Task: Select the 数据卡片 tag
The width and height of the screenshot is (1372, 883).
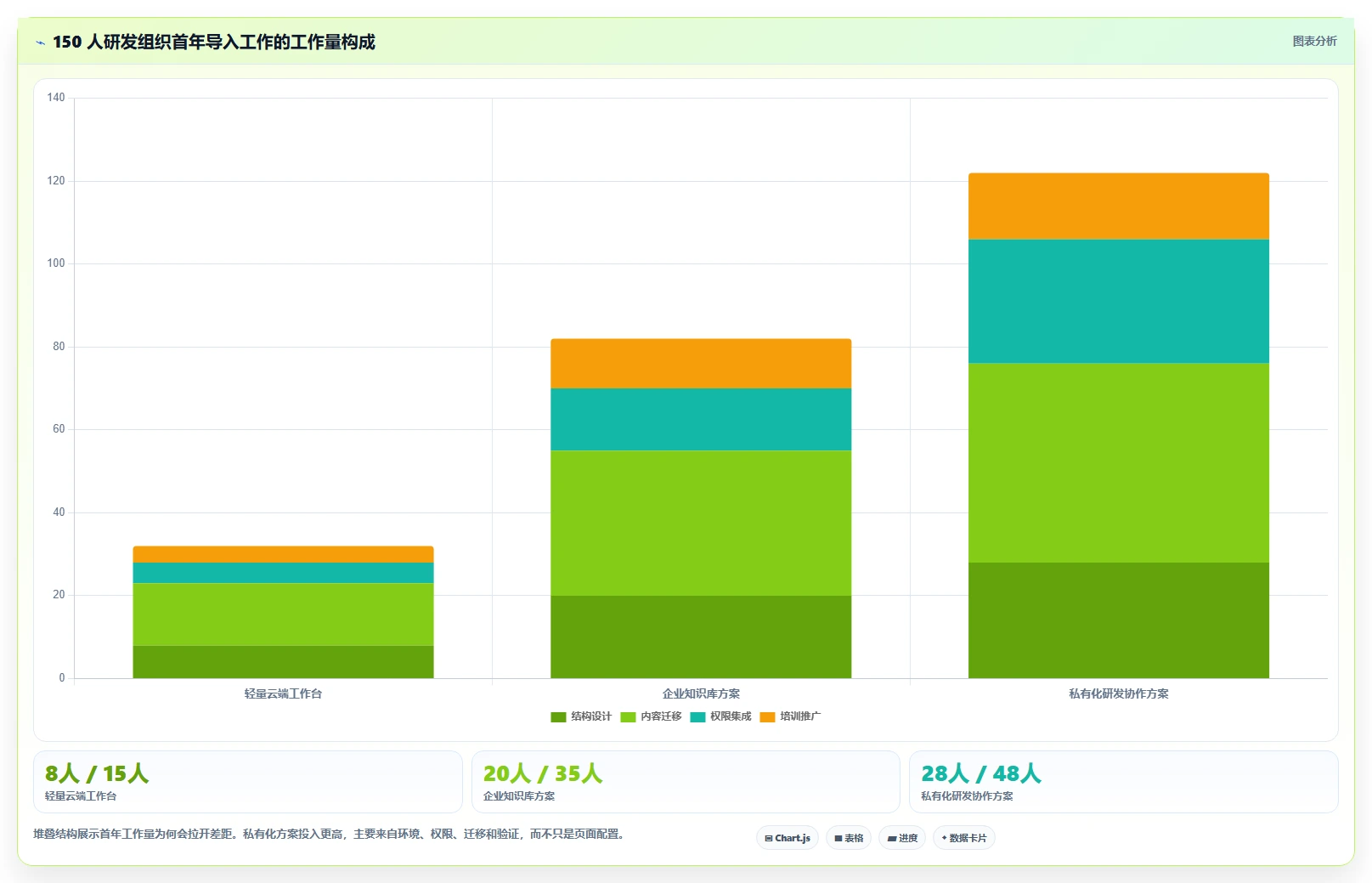Action: pos(964,838)
